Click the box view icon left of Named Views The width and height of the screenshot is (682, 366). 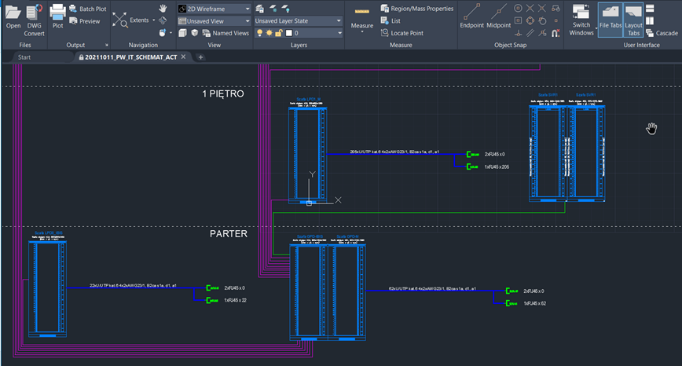(x=183, y=33)
